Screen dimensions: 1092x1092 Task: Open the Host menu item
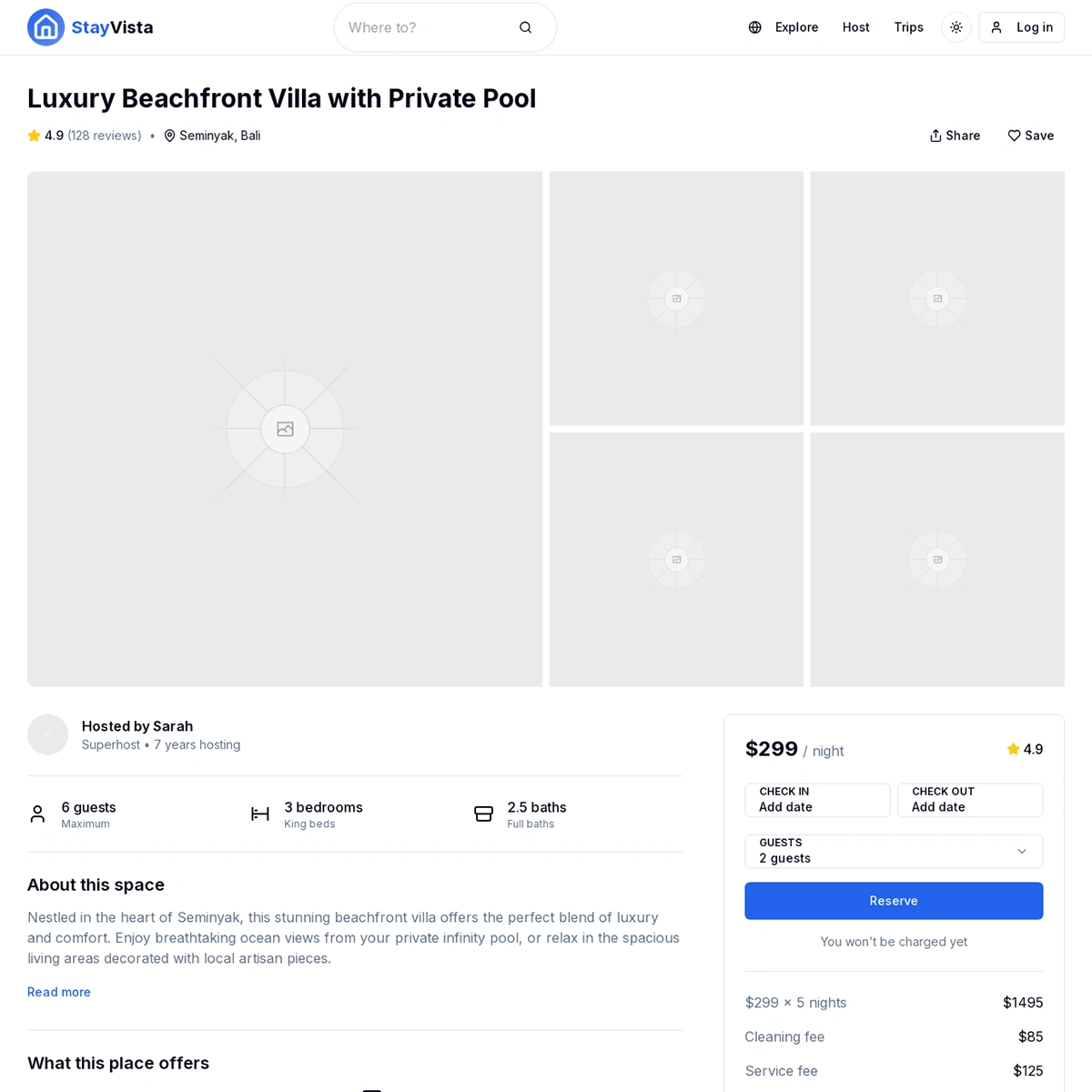[x=855, y=27]
